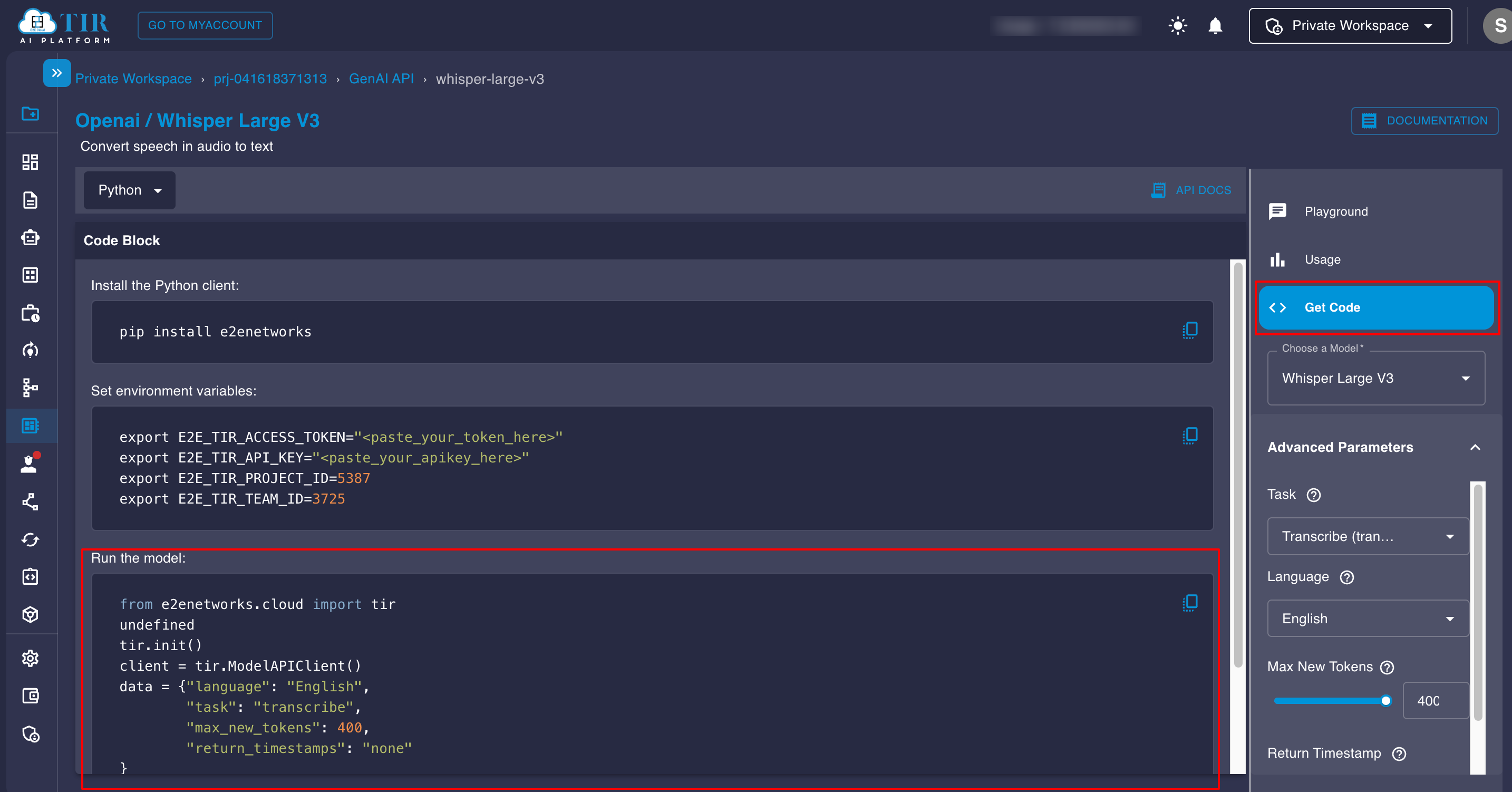Open the person icon with red badge
1512x792 pixels.
[x=30, y=463]
